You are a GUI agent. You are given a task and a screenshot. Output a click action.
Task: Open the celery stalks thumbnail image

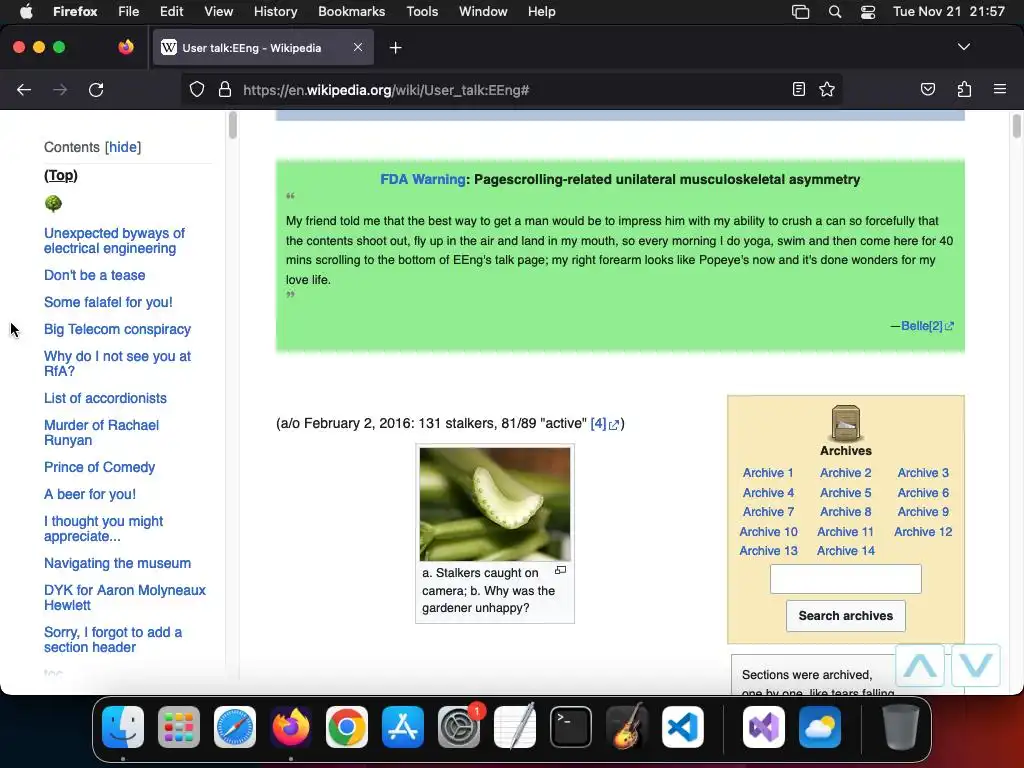coord(494,504)
